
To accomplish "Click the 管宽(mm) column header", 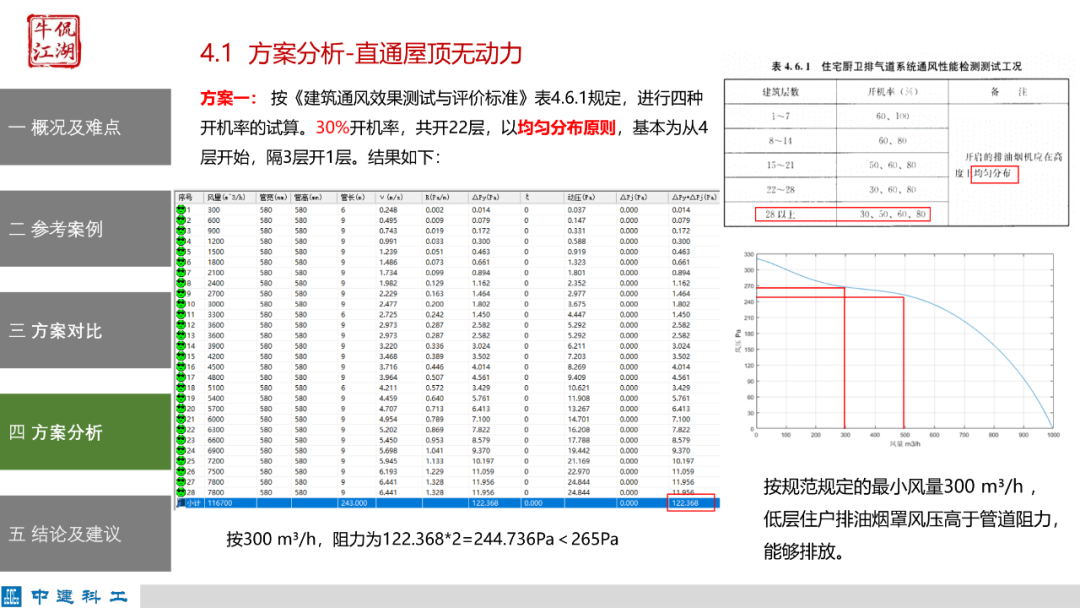I will (x=273, y=198).
